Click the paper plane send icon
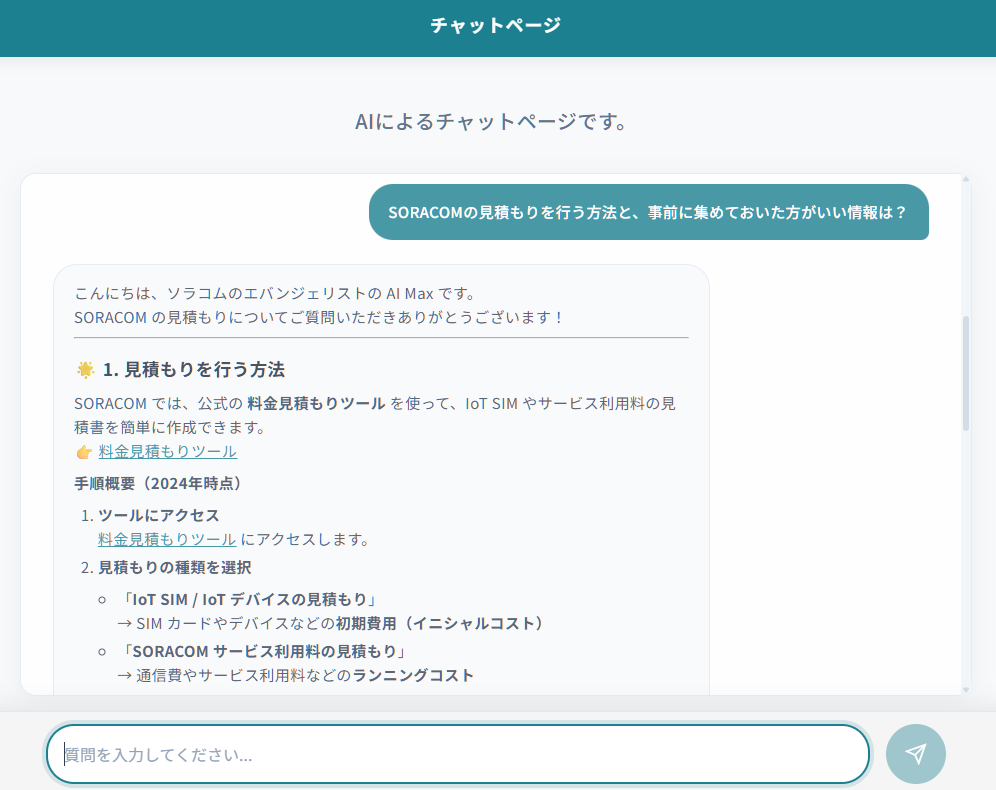The image size is (996, 790). [915, 754]
